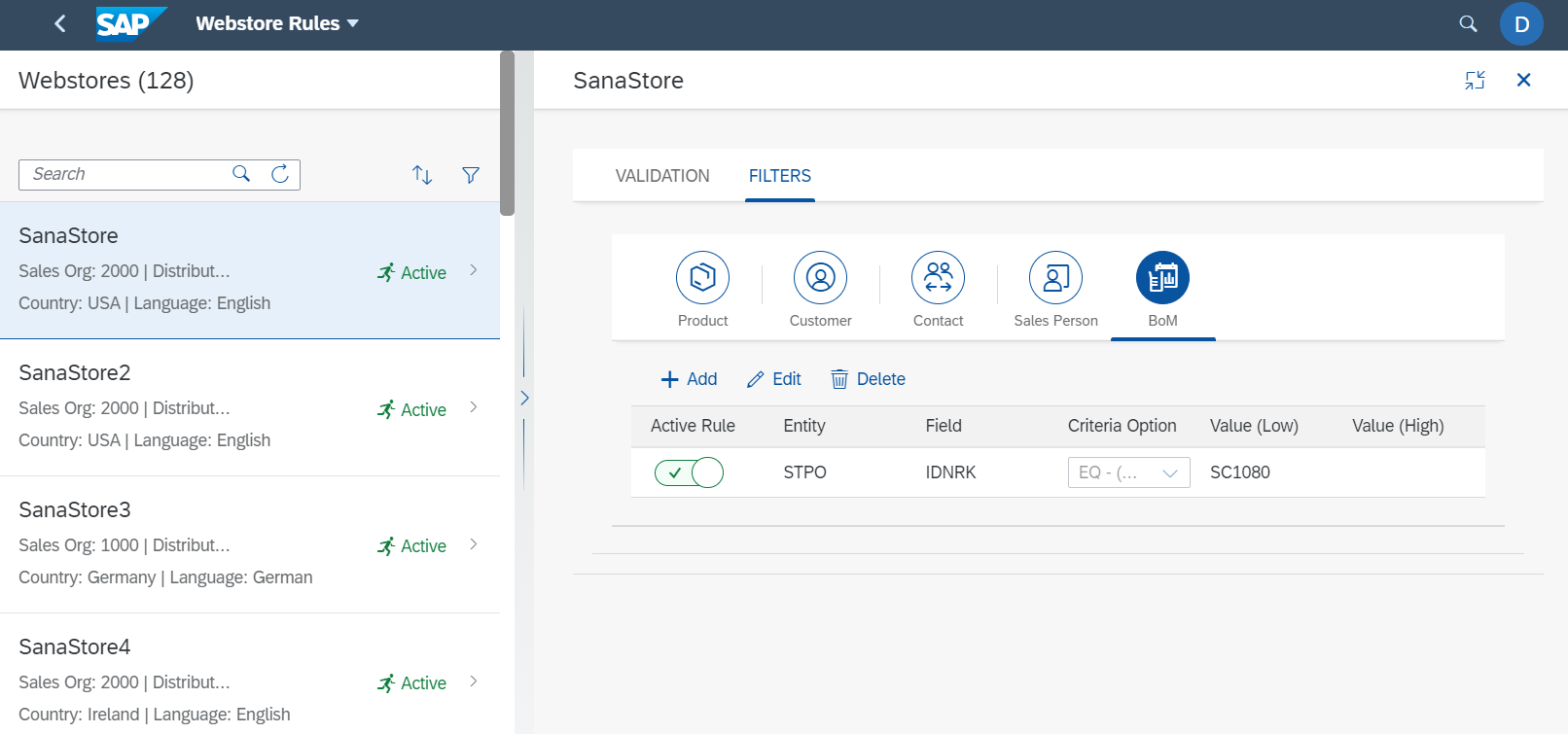
Task: Select the SanaStore4 list item
Action: (x=250, y=676)
